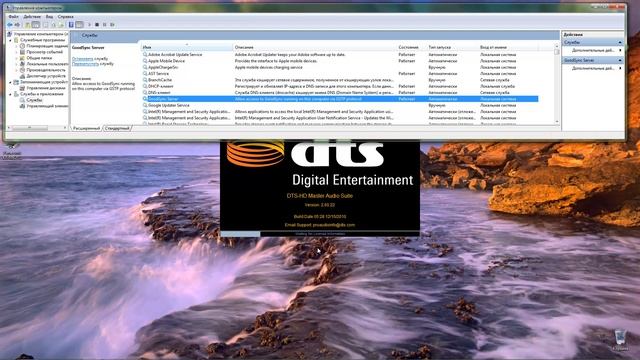Open the Вид menu
Screen dimensions: 640x360
pos(49,17)
